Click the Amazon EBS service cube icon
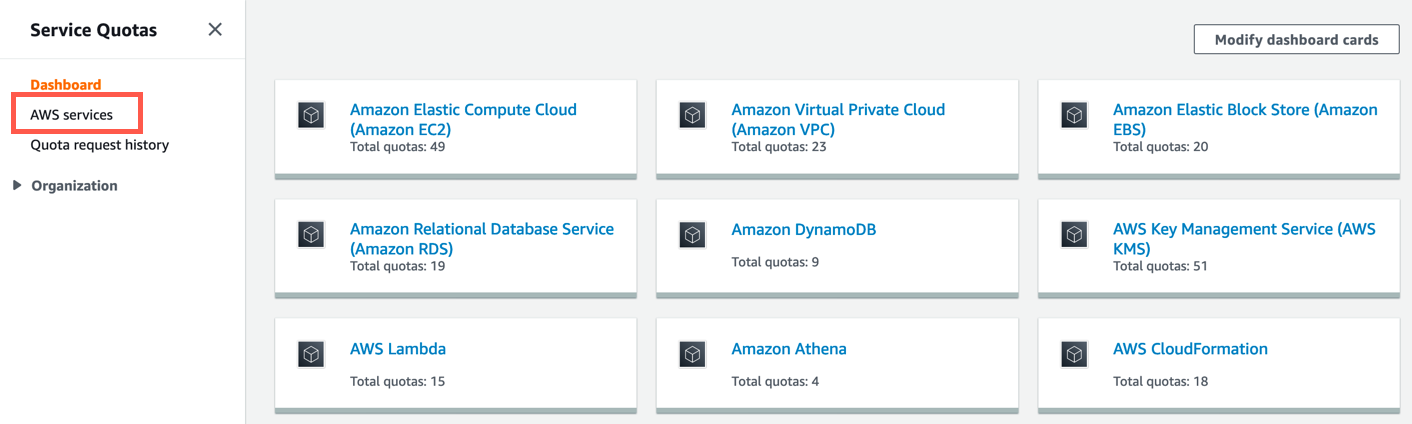Screen dimensions: 1412x424 click(1074, 115)
